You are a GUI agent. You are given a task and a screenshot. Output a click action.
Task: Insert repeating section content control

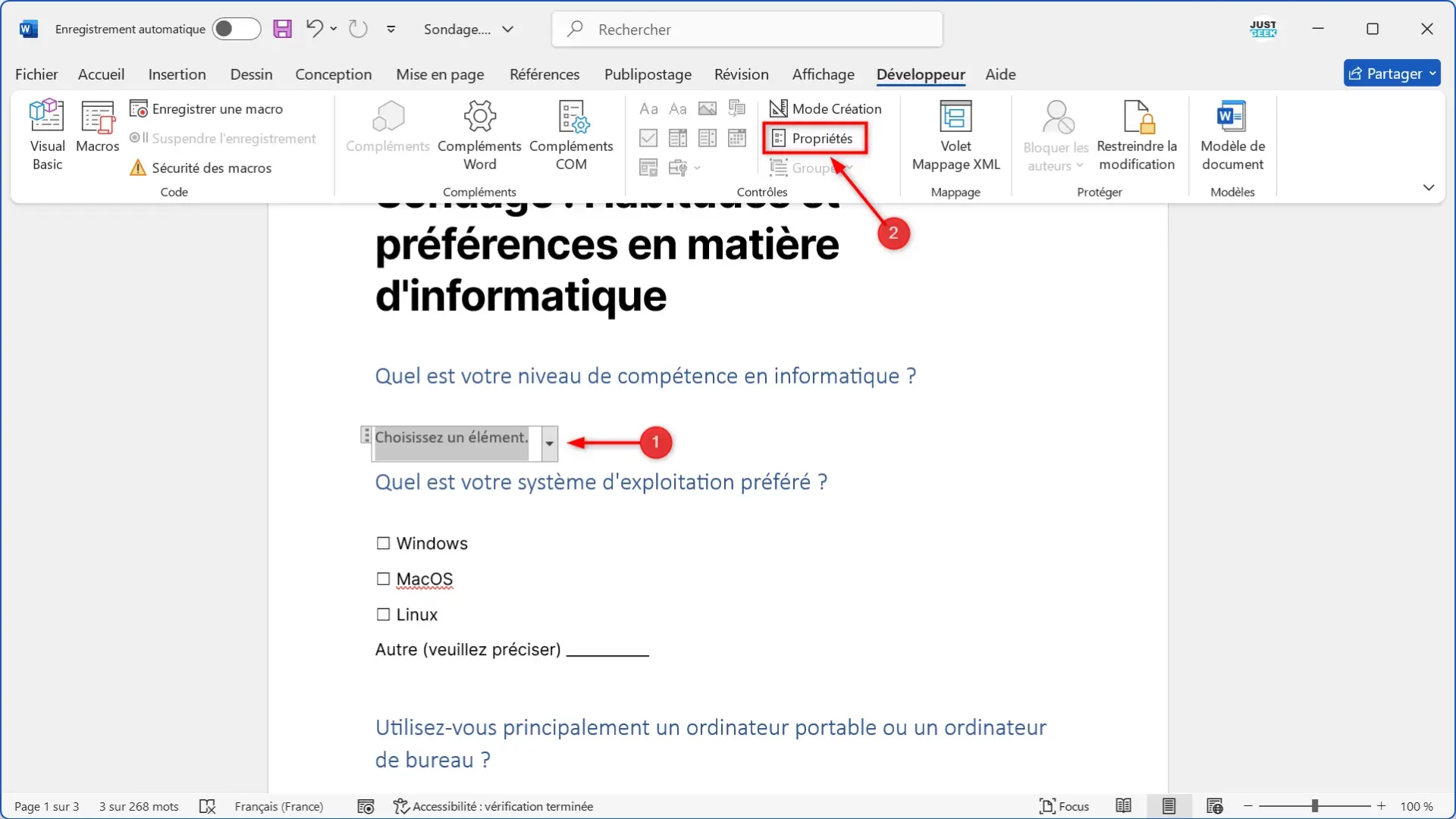pos(648,168)
